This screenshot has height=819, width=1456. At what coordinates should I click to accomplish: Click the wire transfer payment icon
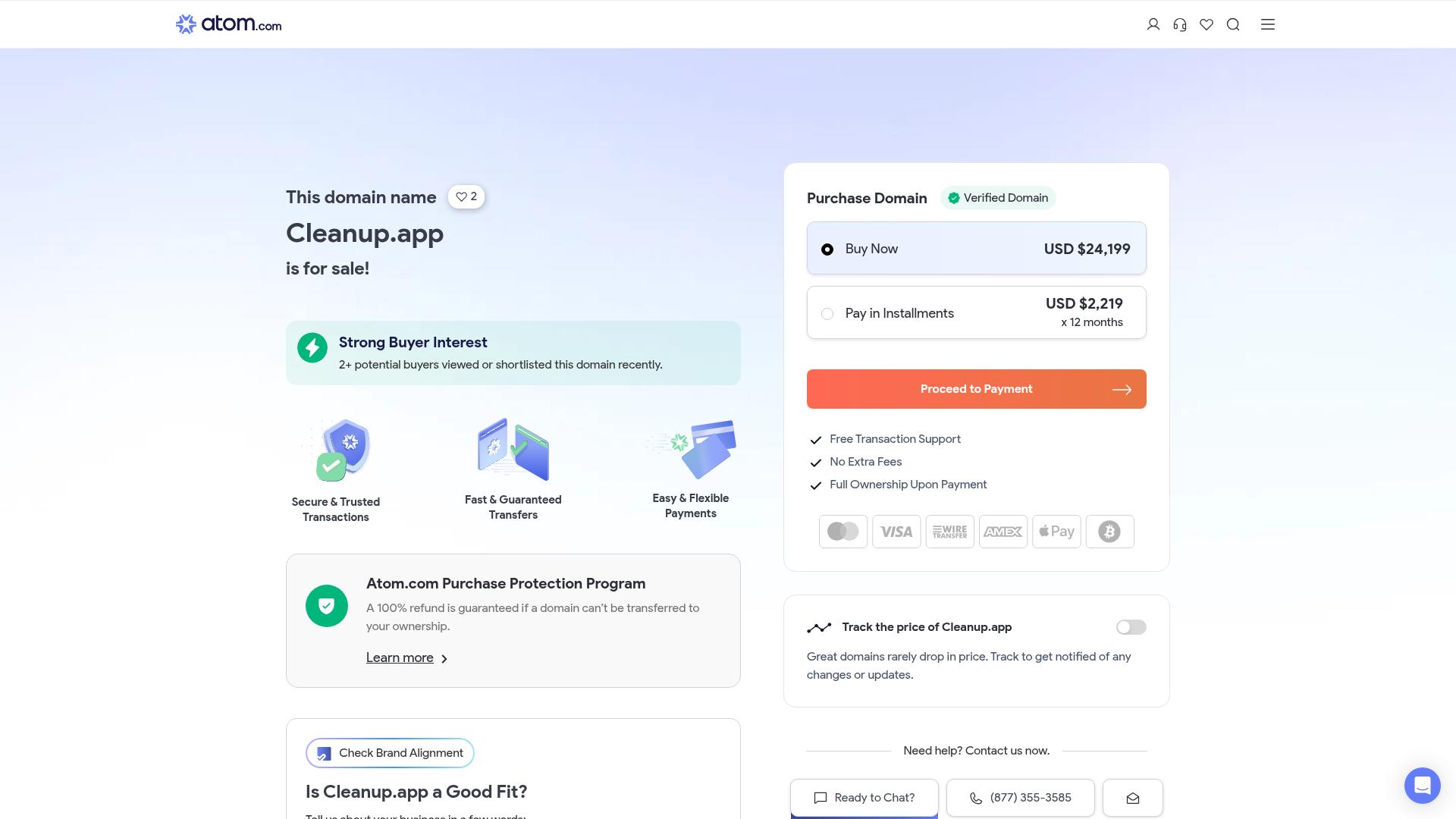point(949,531)
